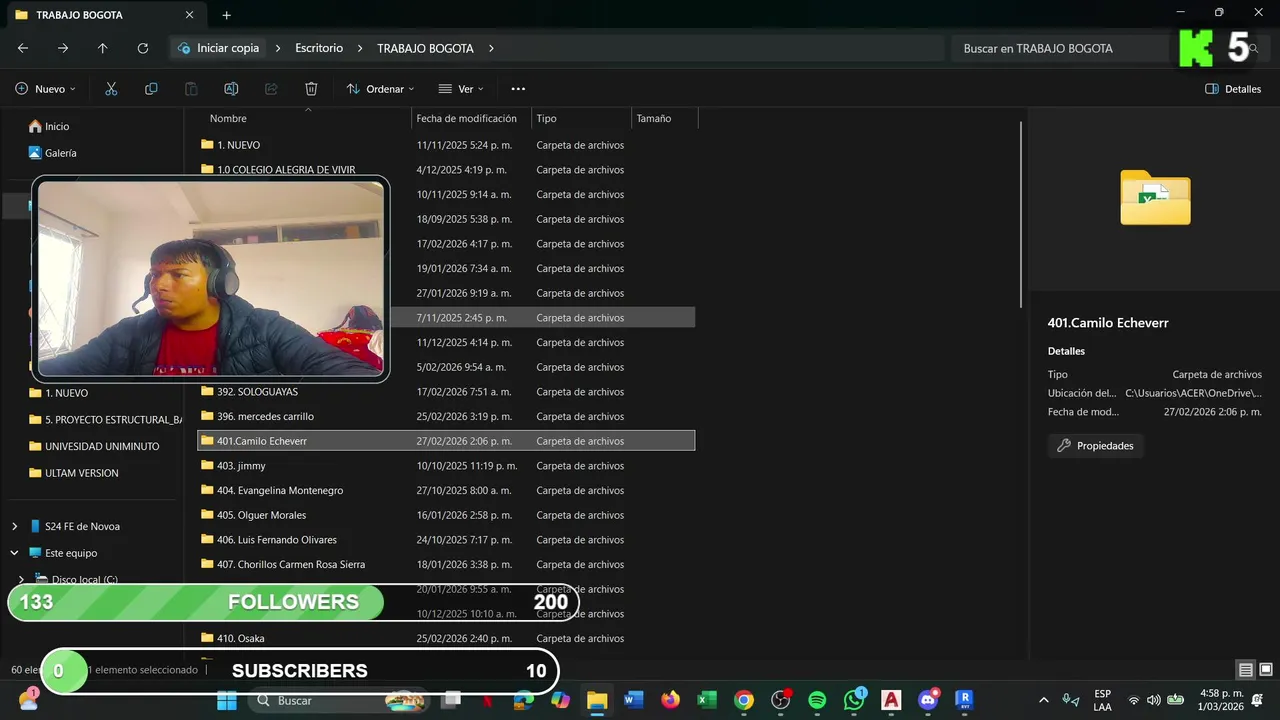This screenshot has height=720, width=1280.
Task: Cut the selected folder with scissors icon
Action: [111, 89]
